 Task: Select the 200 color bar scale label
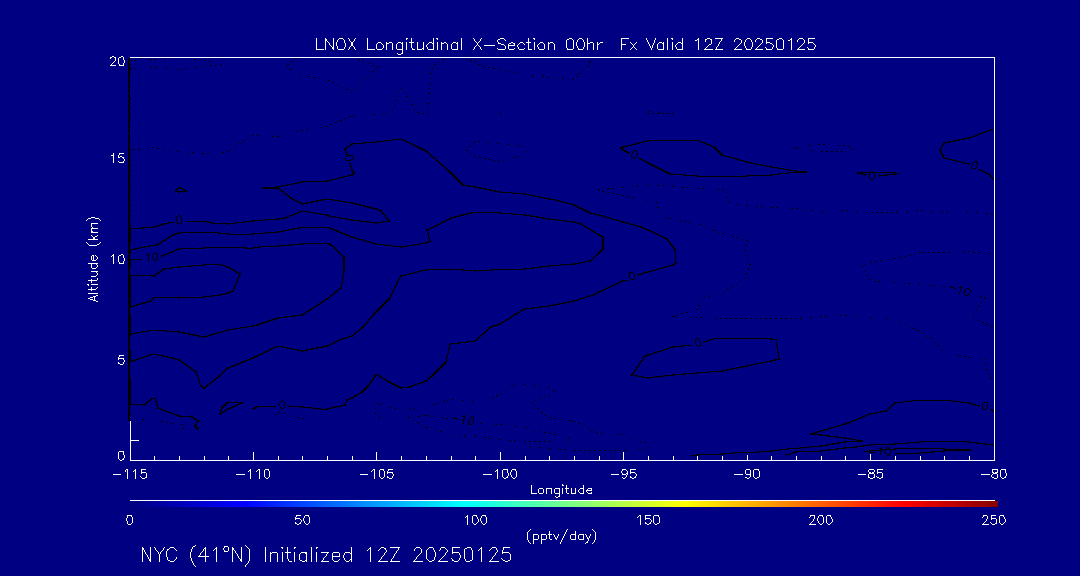click(821, 520)
